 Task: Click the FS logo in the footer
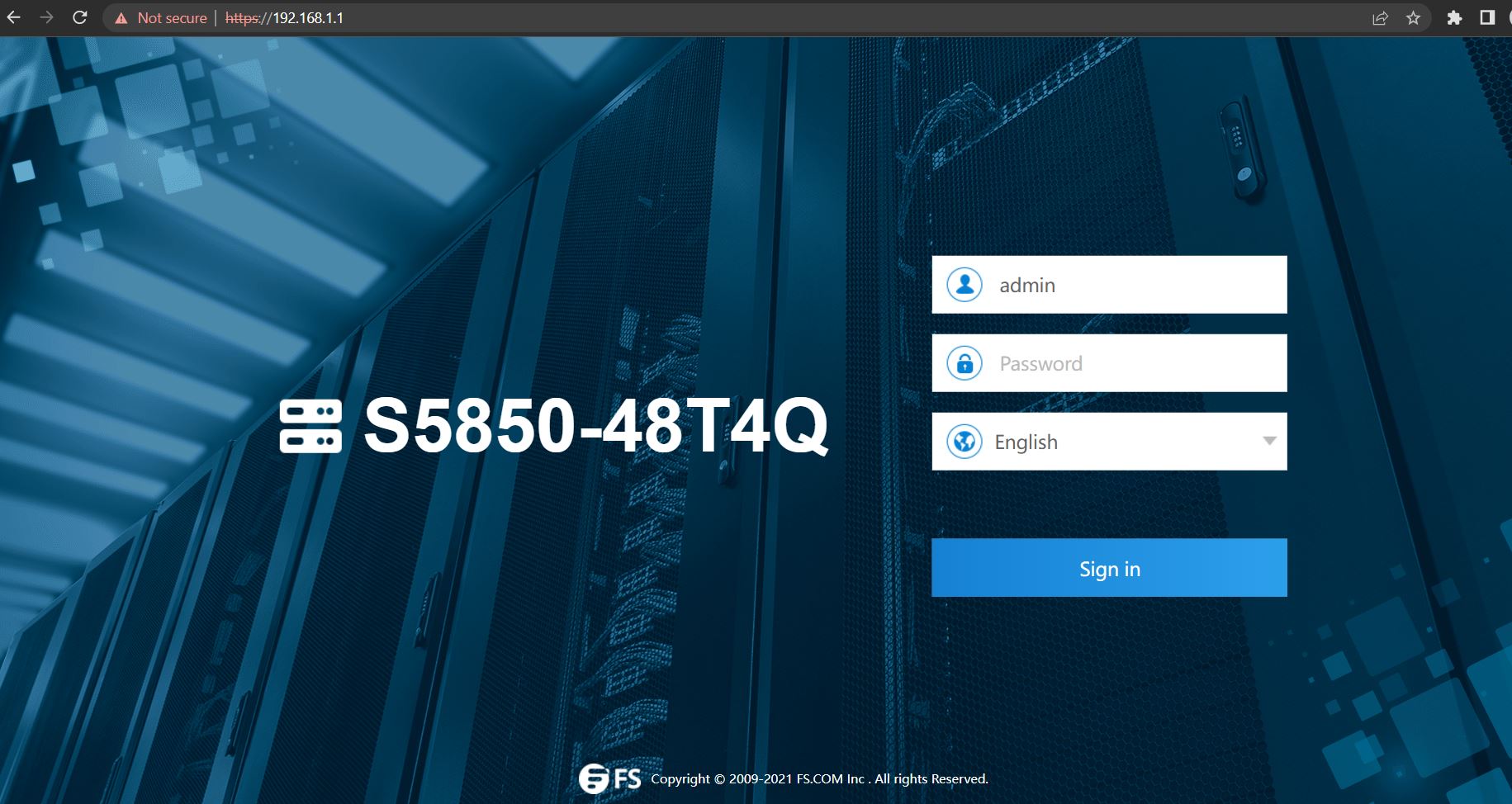click(609, 778)
